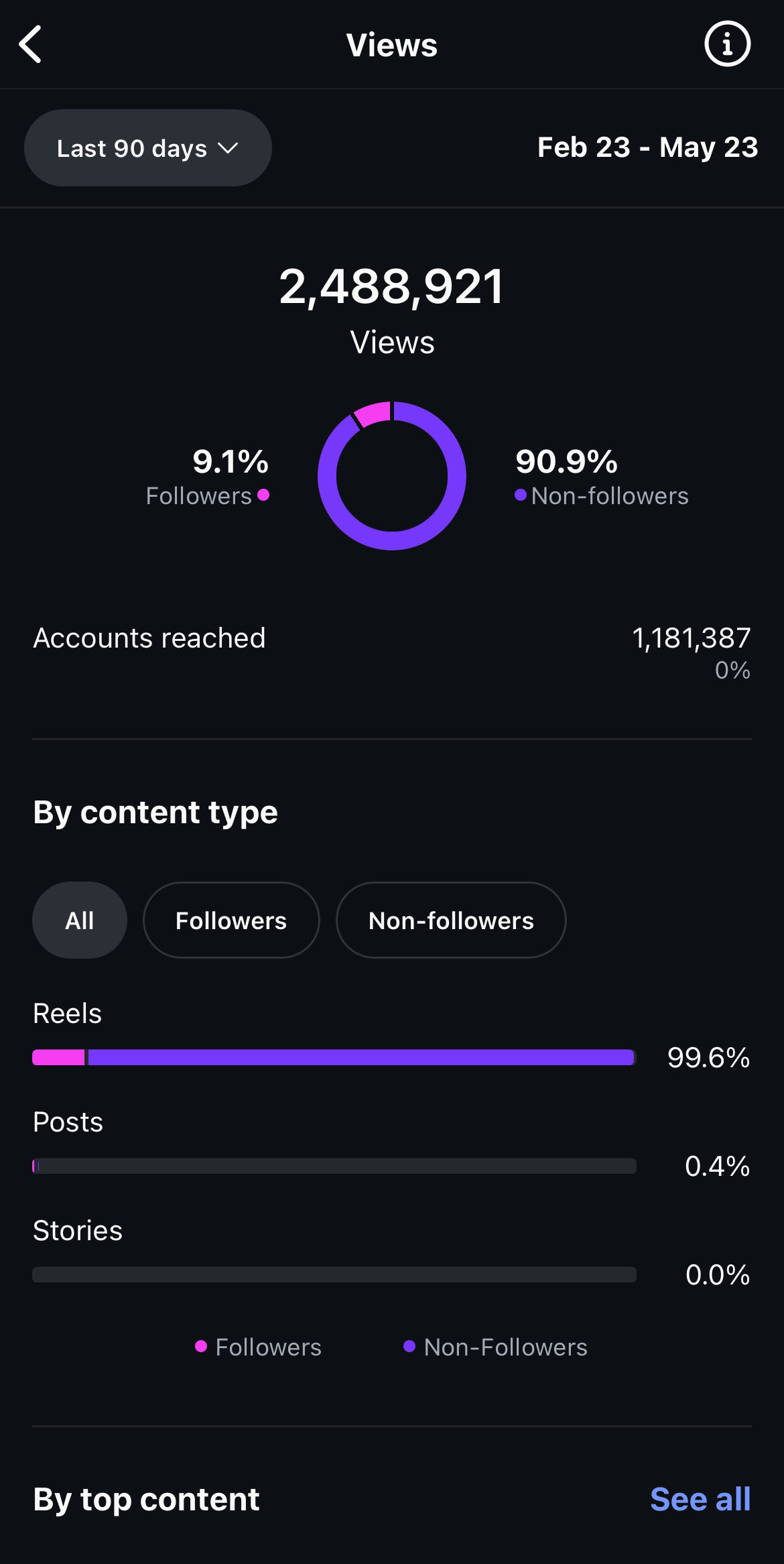Select the All filter chip
The height and width of the screenshot is (1564, 784).
tap(80, 920)
